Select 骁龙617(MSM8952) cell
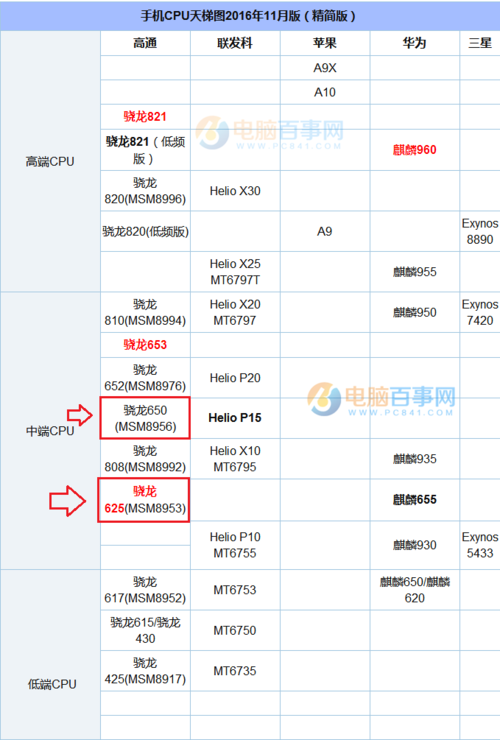The width and height of the screenshot is (500, 740). (145, 590)
